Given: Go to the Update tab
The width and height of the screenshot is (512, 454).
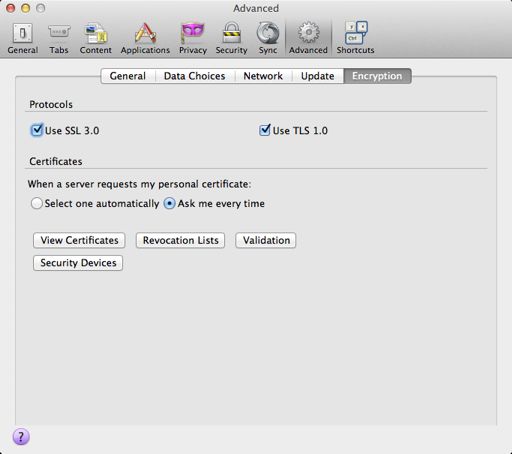Looking at the screenshot, I should [x=318, y=76].
